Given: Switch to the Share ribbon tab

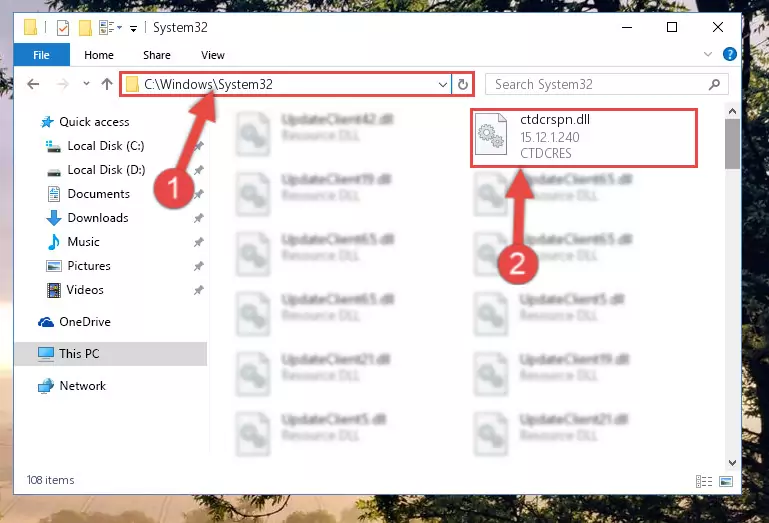Looking at the screenshot, I should coord(156,55).
